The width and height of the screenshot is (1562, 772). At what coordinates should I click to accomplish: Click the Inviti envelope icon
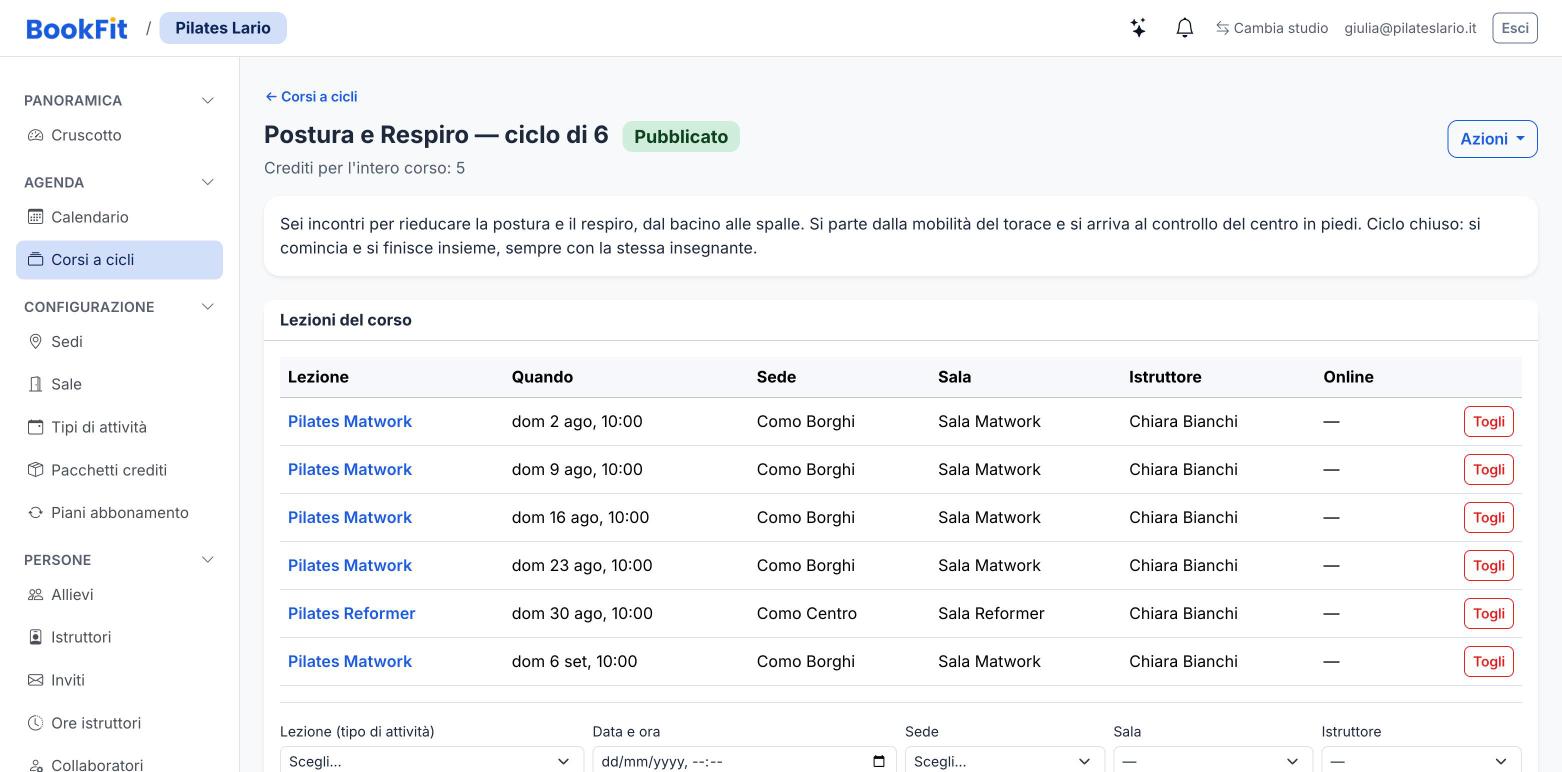point(35,680)
